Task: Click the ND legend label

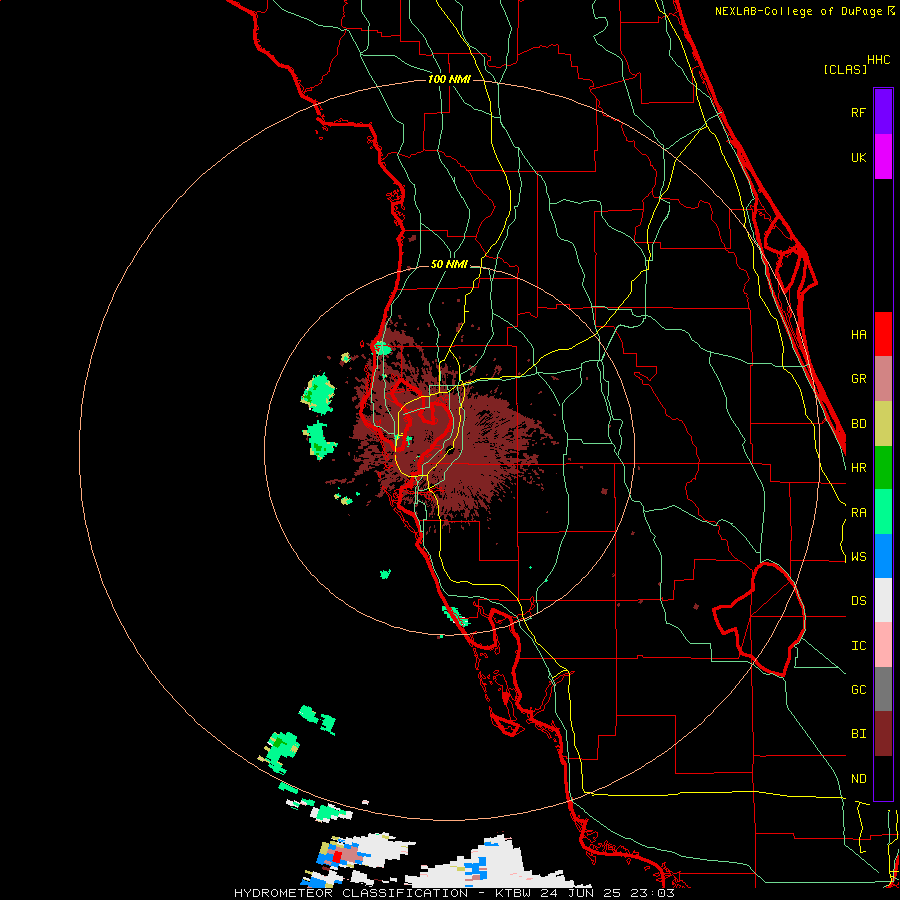Action: [x=859, y=779]
